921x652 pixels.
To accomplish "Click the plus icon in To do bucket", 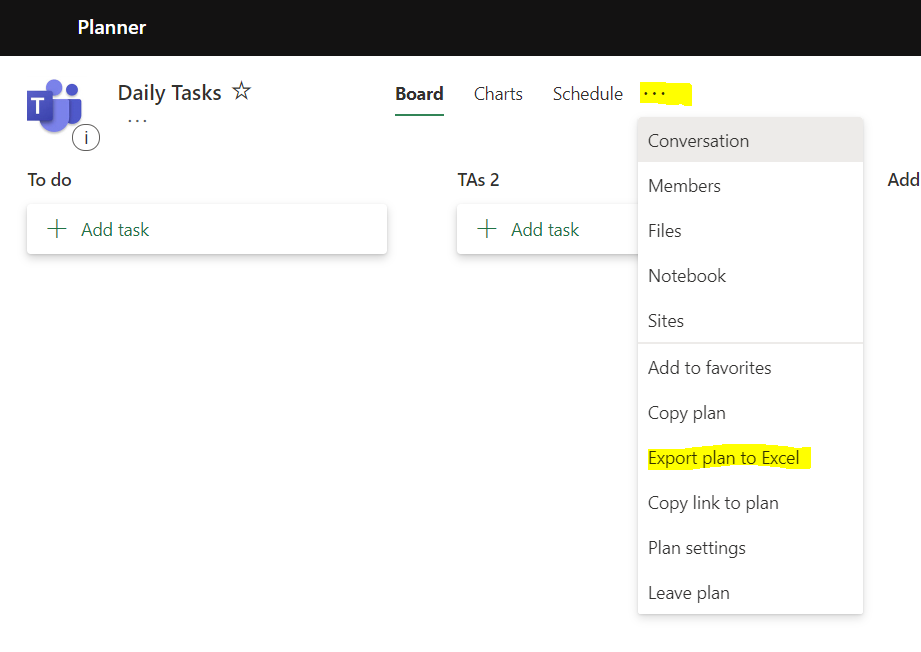I will pos(57,228).
